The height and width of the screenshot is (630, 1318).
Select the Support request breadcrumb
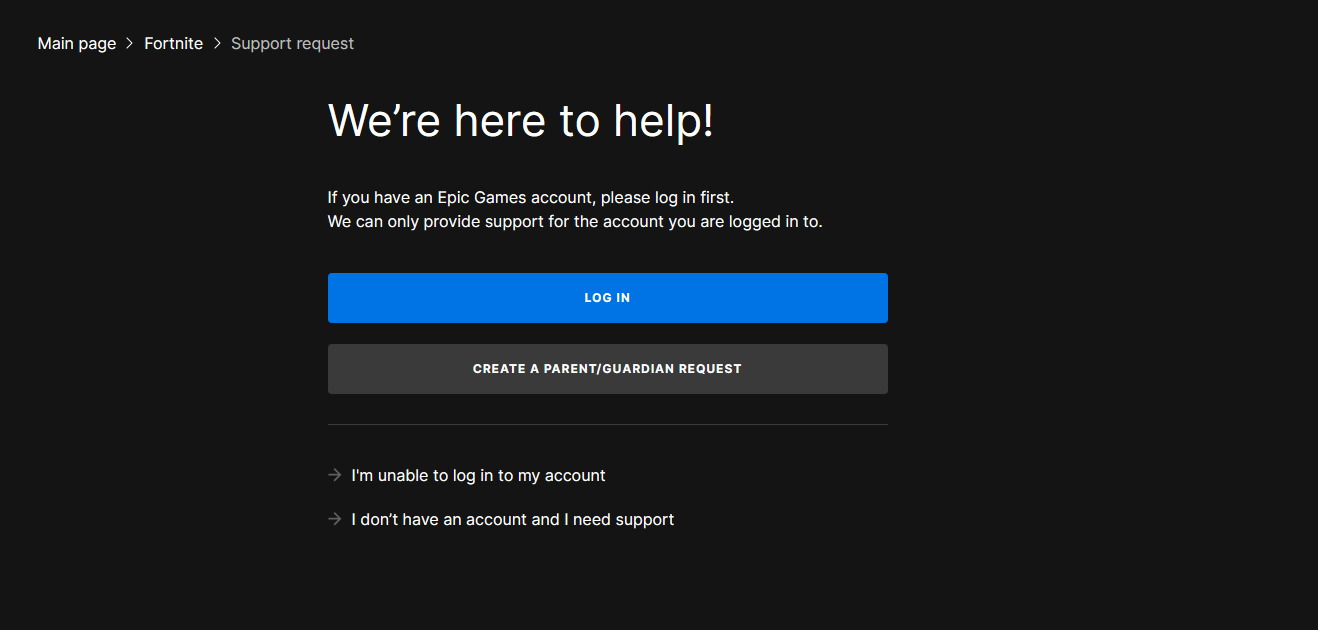click(292, 44)
